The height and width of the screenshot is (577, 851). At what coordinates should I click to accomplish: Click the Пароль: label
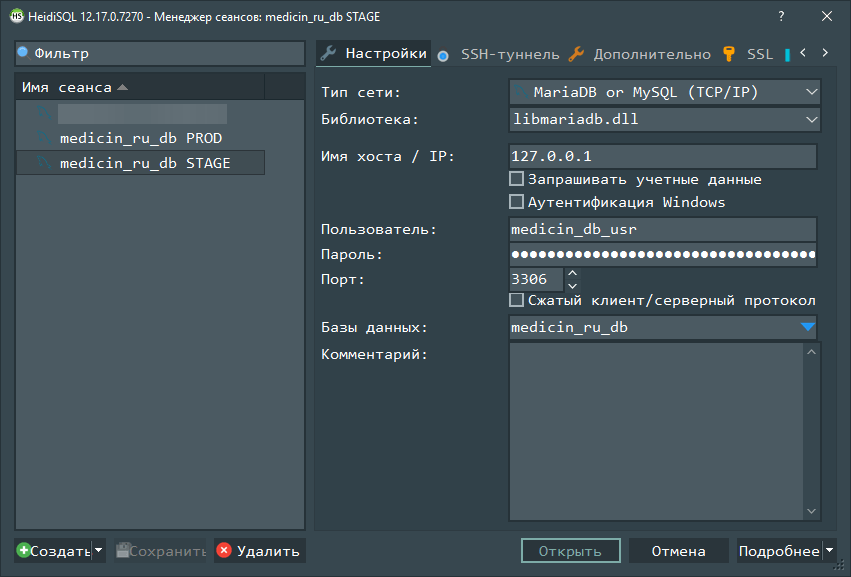pyautogui.click(x=352, y=254)
